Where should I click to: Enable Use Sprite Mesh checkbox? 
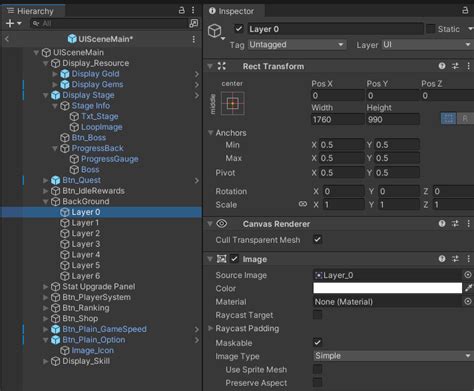click(x=318, y=369)
